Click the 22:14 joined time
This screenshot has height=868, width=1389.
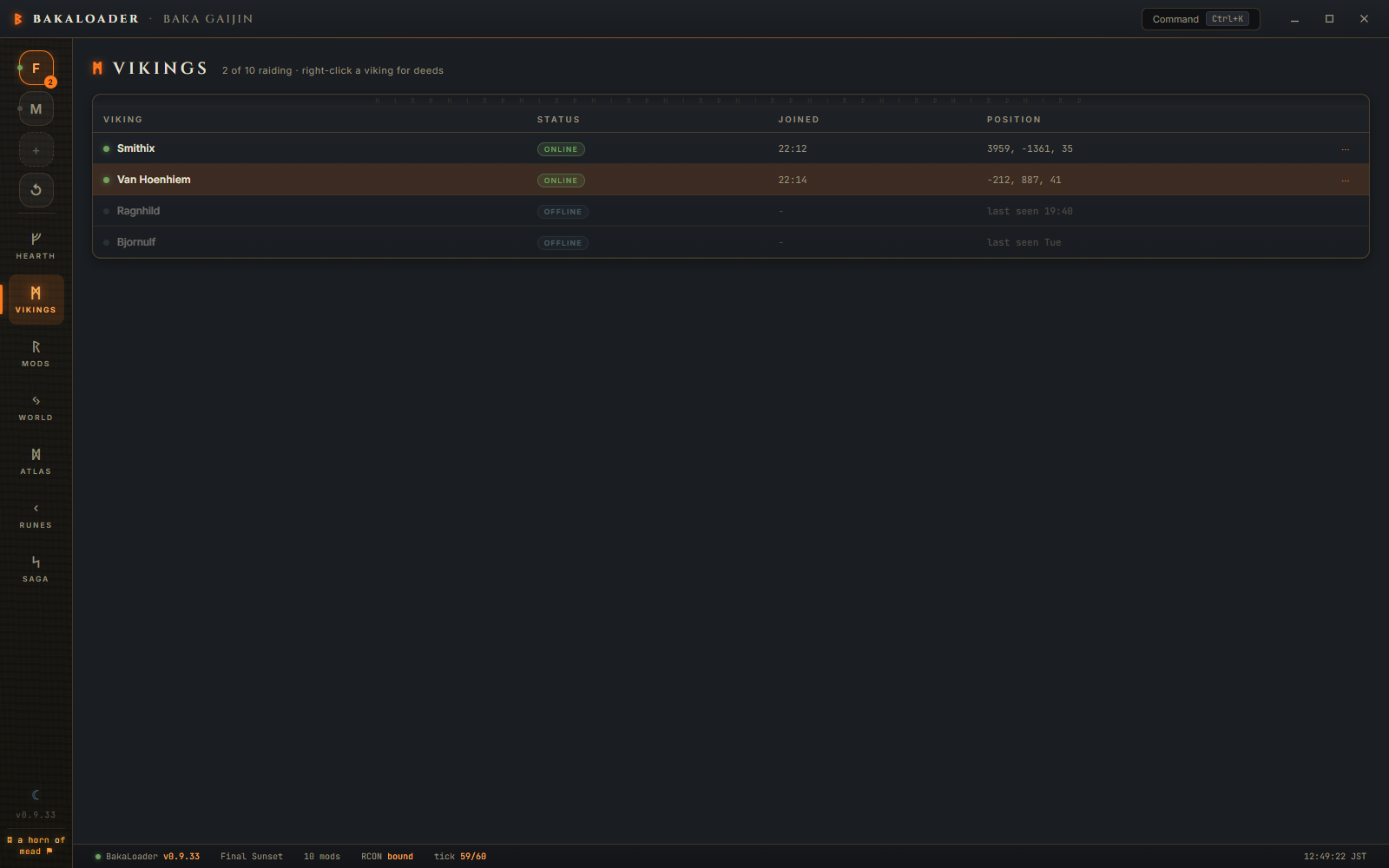793,180
